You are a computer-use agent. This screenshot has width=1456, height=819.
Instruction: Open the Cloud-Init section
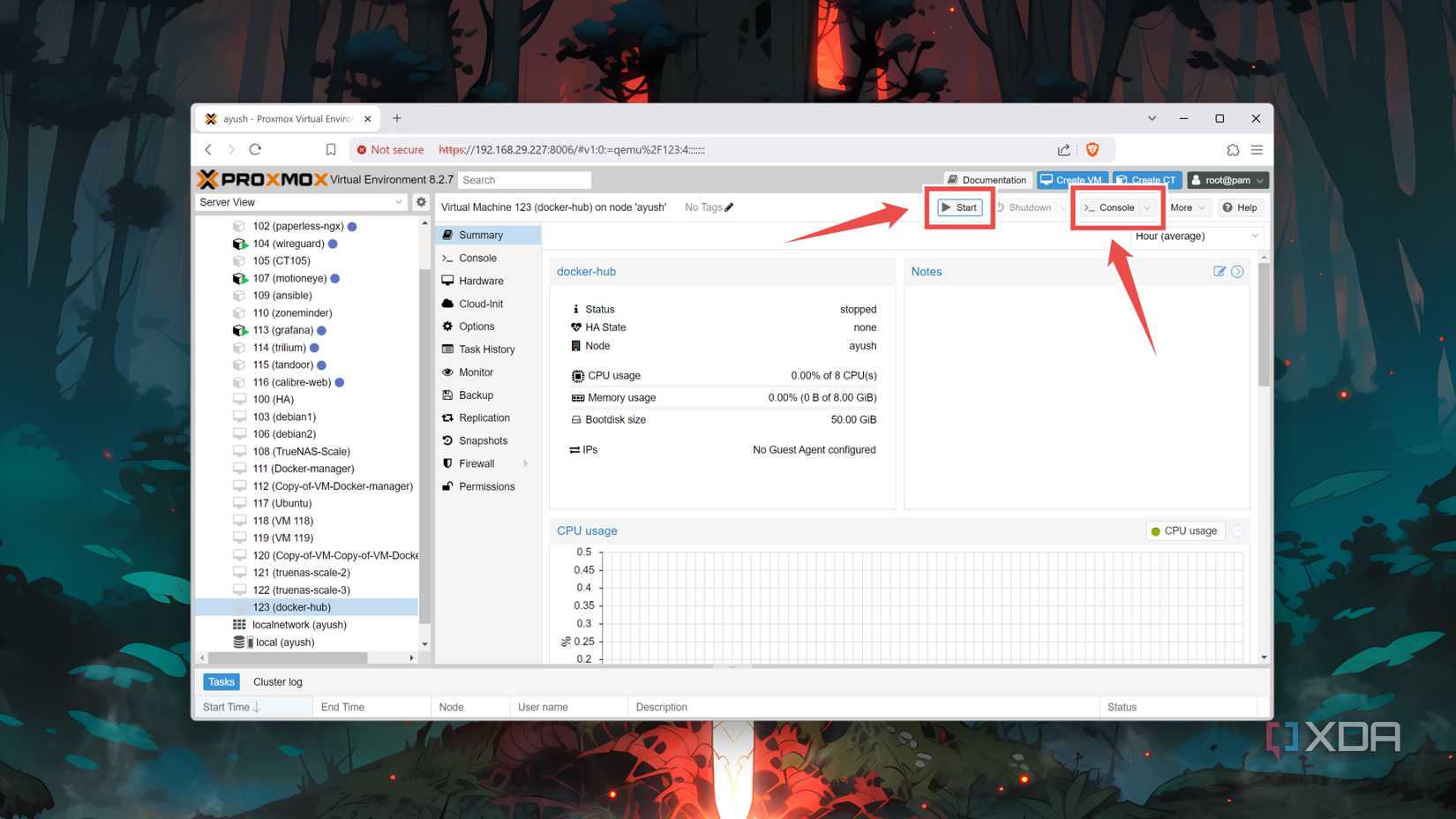[x=490, y=304]
